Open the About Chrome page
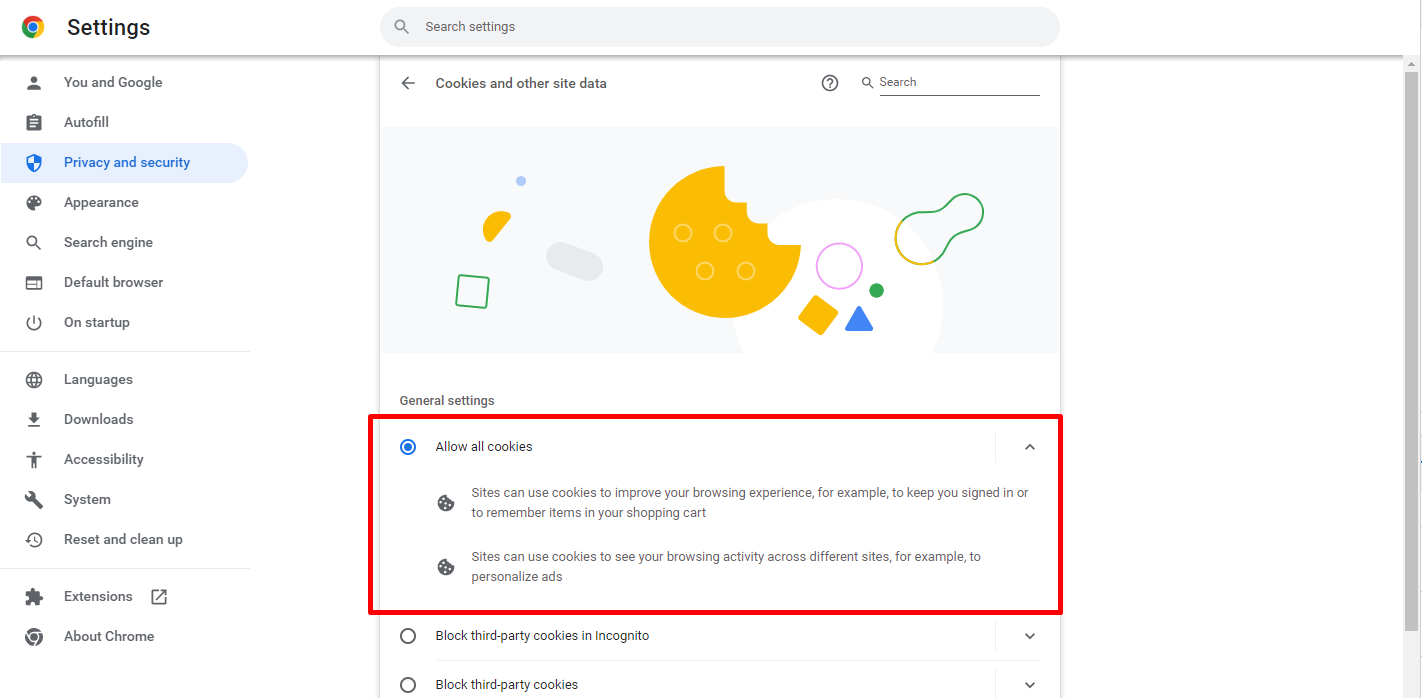Screen dimensions: 1422x698 (108, 636)
